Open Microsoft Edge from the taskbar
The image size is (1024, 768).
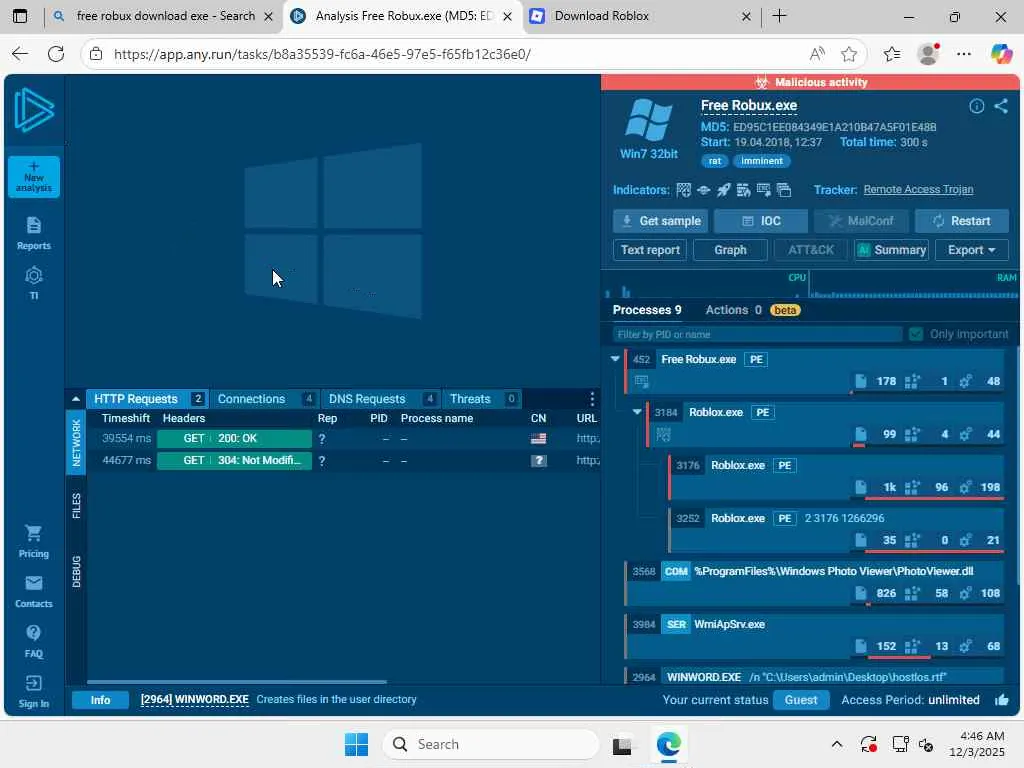(669, 744)
